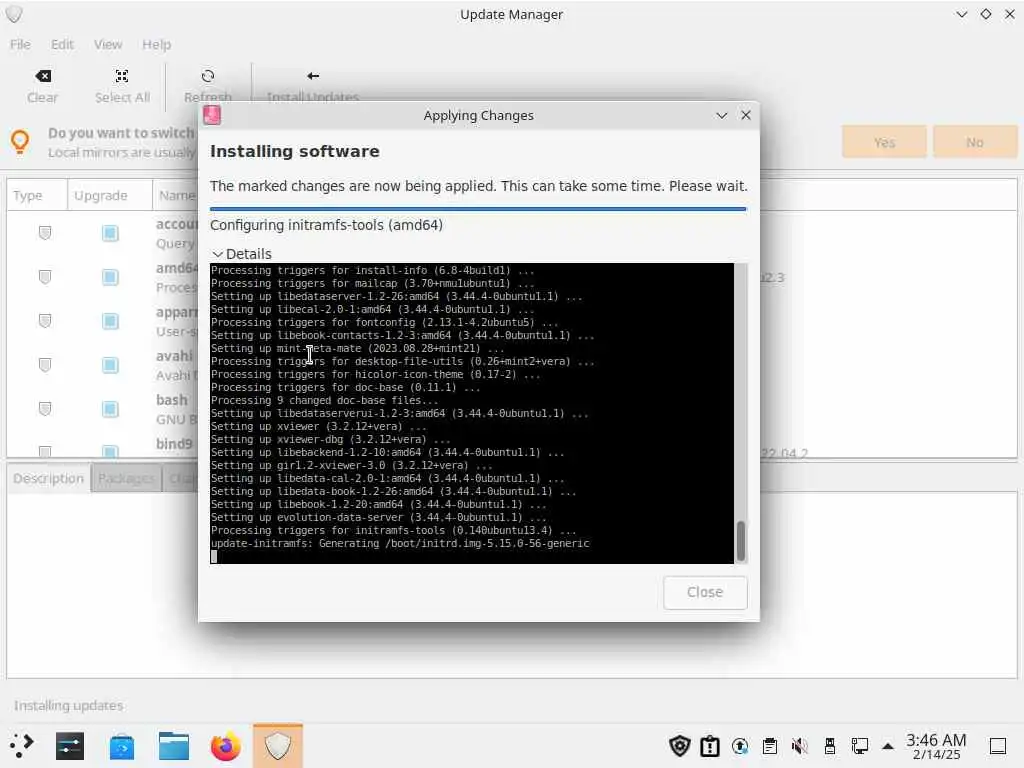This screenshot has width=1024, height=768.
Task: Click 'Installing updates' status bar text
Action: tap(69, 705)
